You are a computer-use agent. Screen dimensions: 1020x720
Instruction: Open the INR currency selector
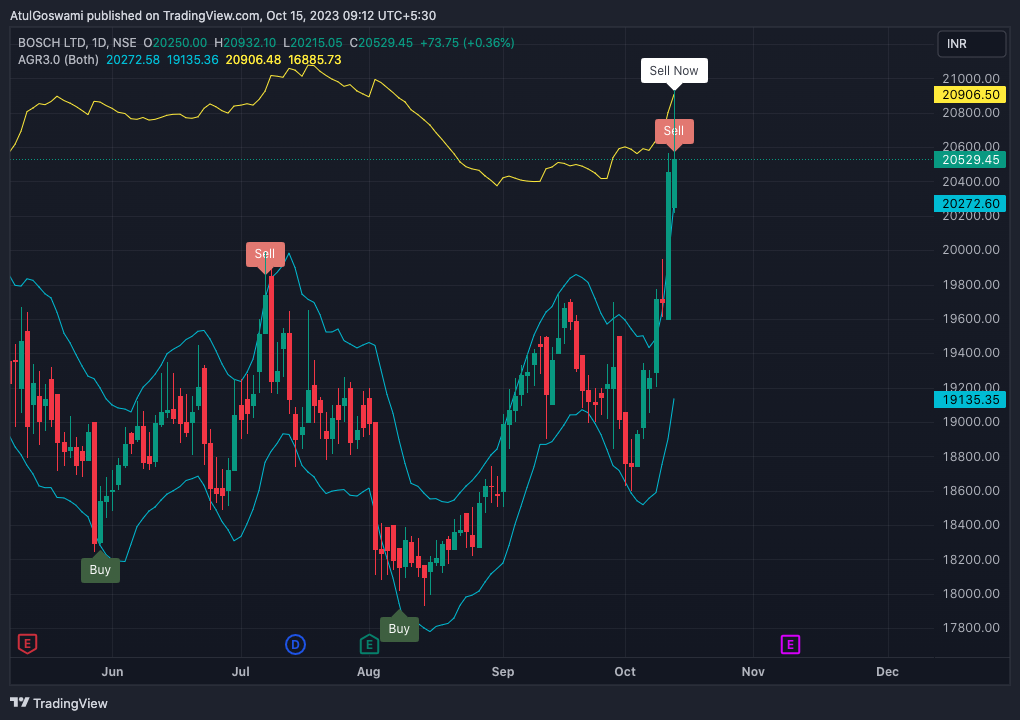(971, 44)
